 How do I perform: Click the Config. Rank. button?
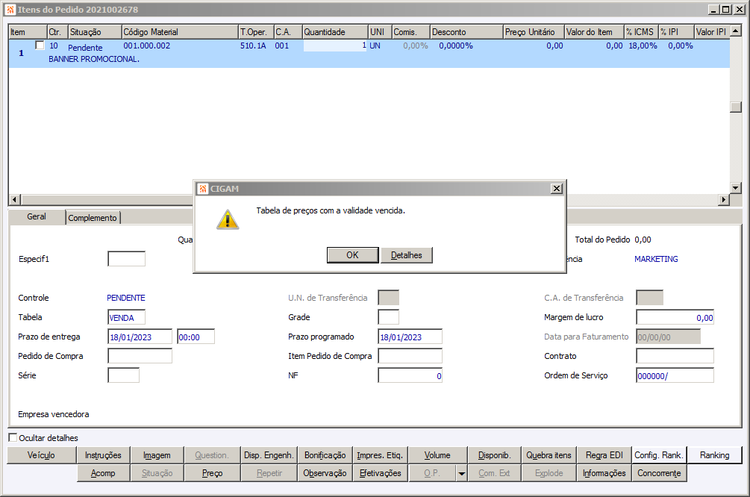click(659, 455)
